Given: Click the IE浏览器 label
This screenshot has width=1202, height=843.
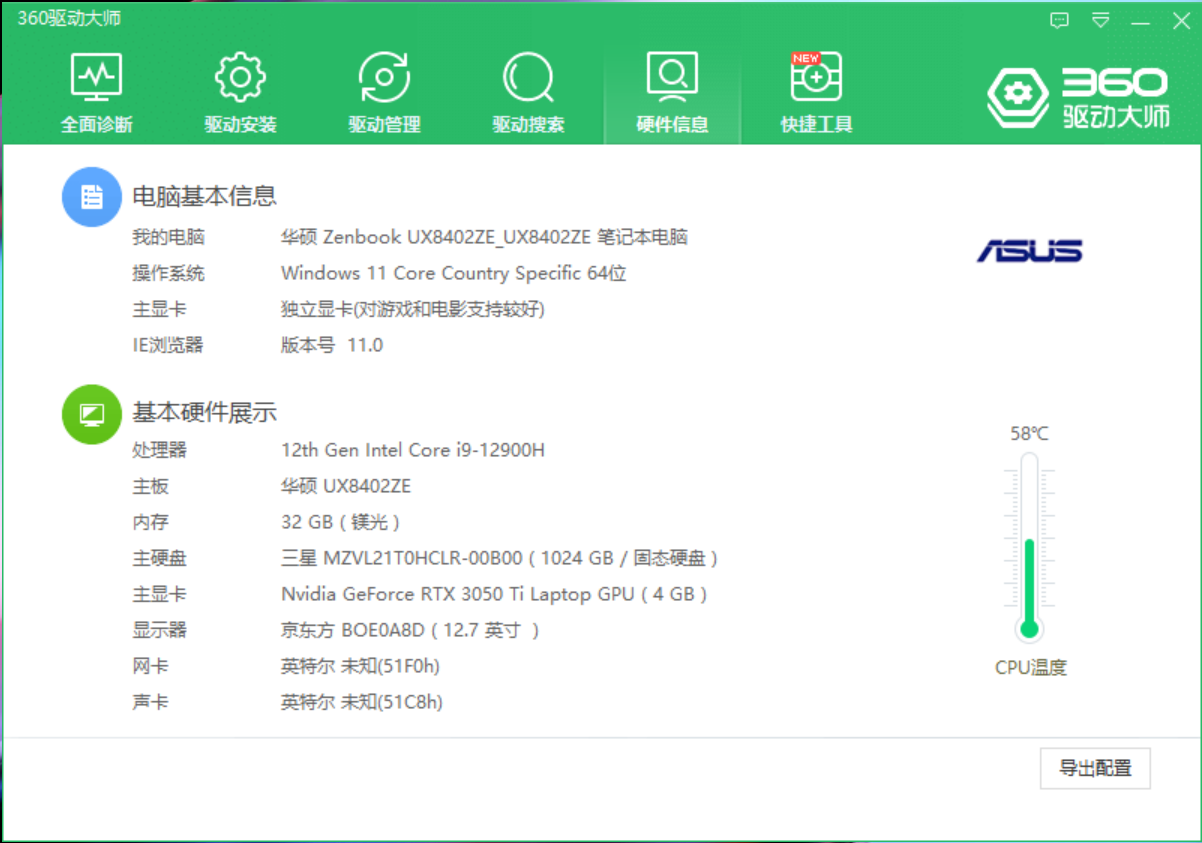Looking at the screenshot, I should click(x=167, y=345).
